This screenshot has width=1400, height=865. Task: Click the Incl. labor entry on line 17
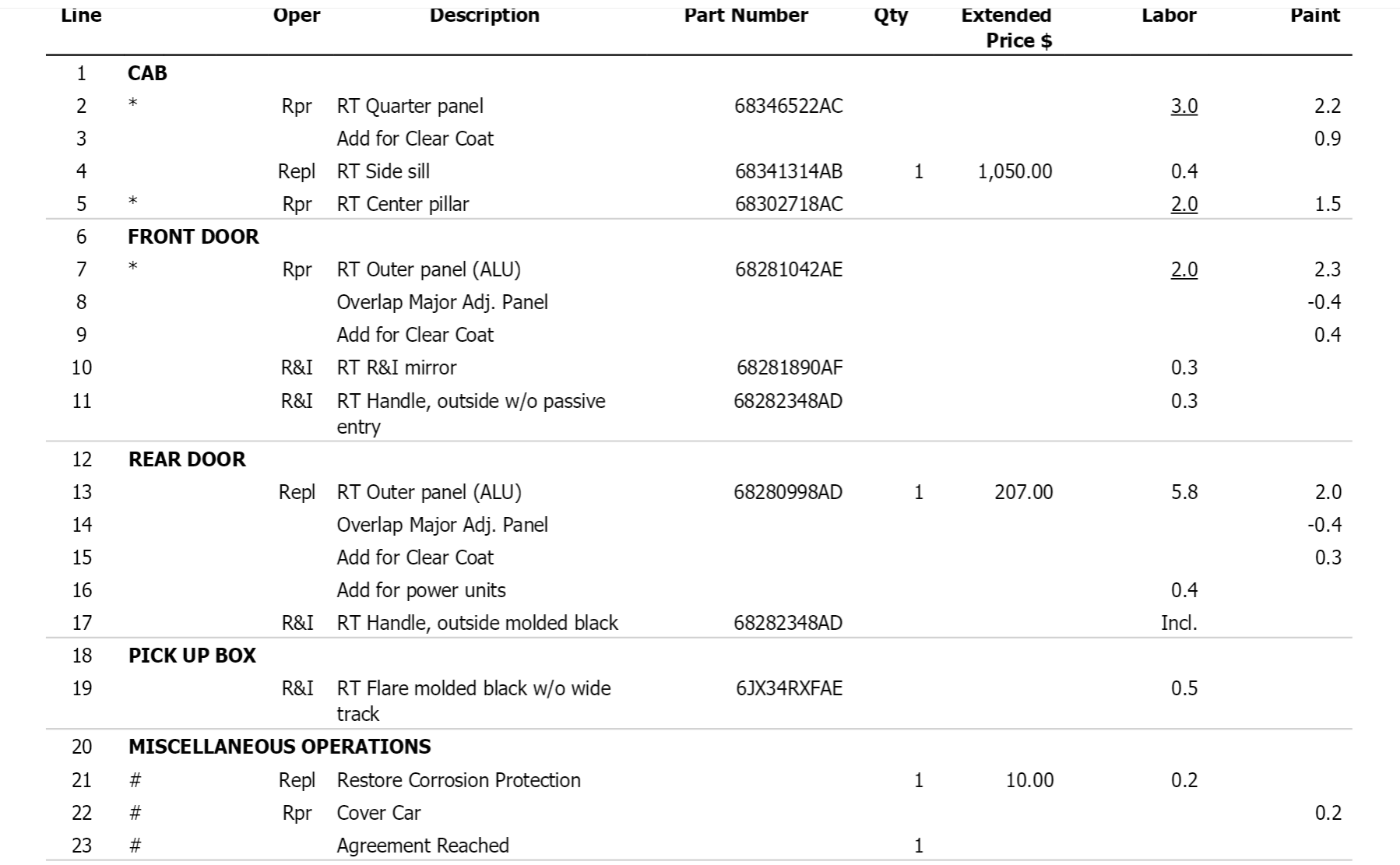click(x=1179, y=623)
